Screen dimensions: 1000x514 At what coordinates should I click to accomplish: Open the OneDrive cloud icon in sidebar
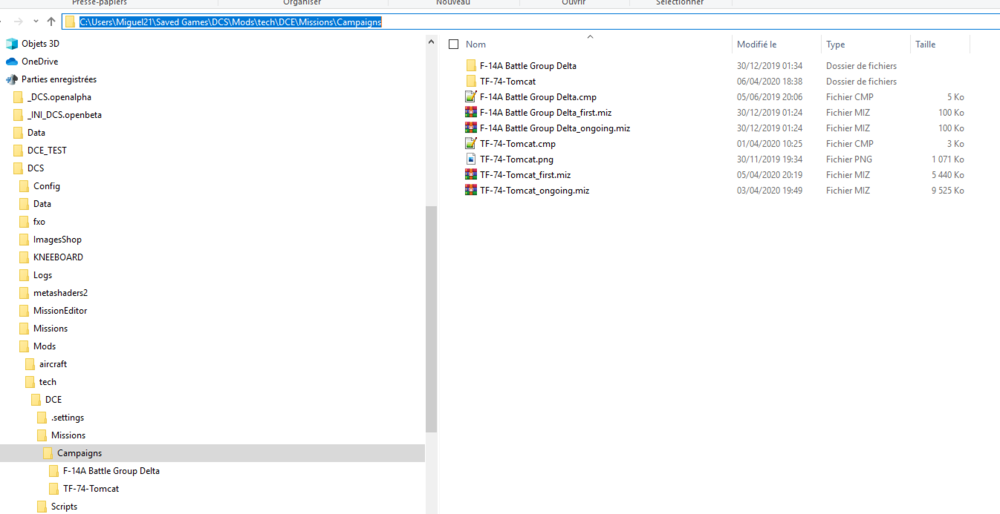point(12,61)
